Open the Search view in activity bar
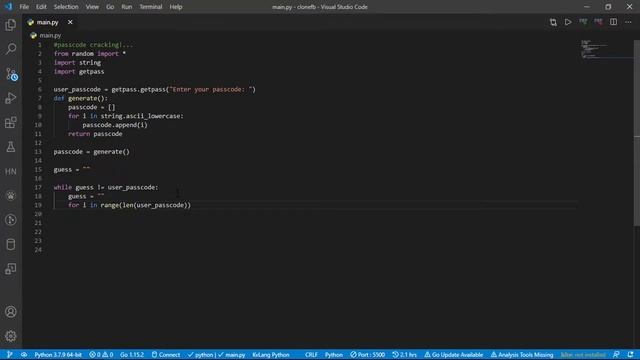Image resolution: width=640 pixels, height=360 pixels. click(x=11, y=49)
